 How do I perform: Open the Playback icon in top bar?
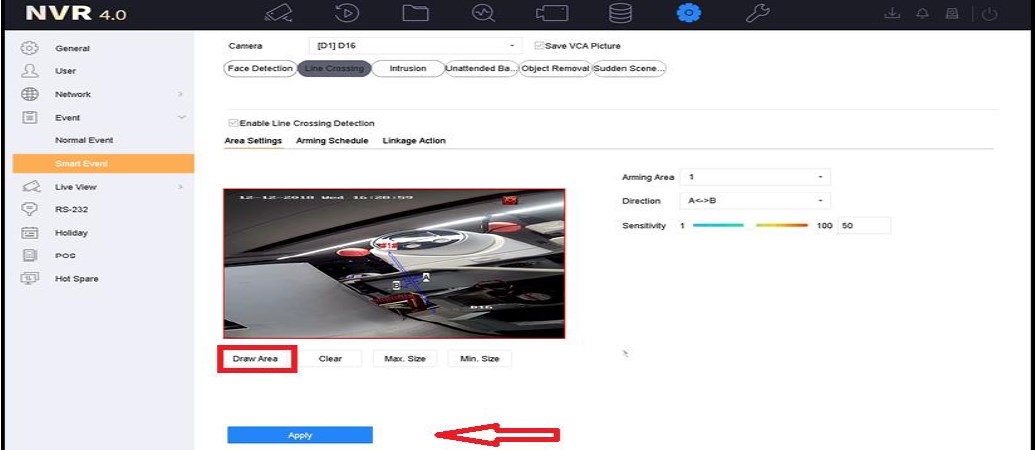point(346,14)
